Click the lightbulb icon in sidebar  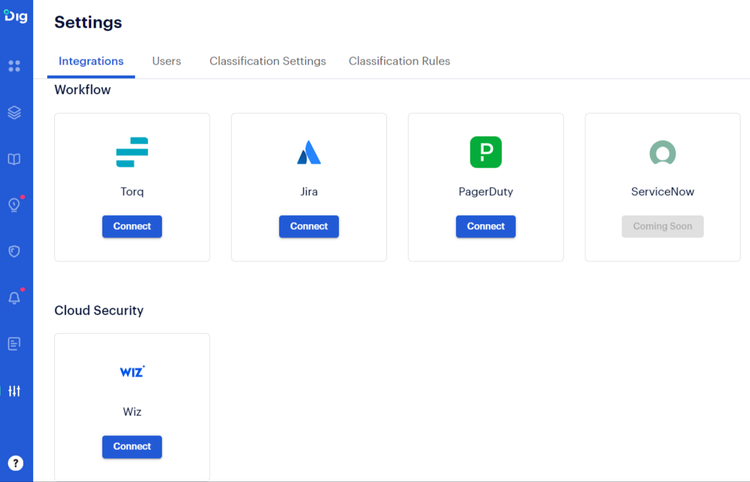tap(14, 205)
